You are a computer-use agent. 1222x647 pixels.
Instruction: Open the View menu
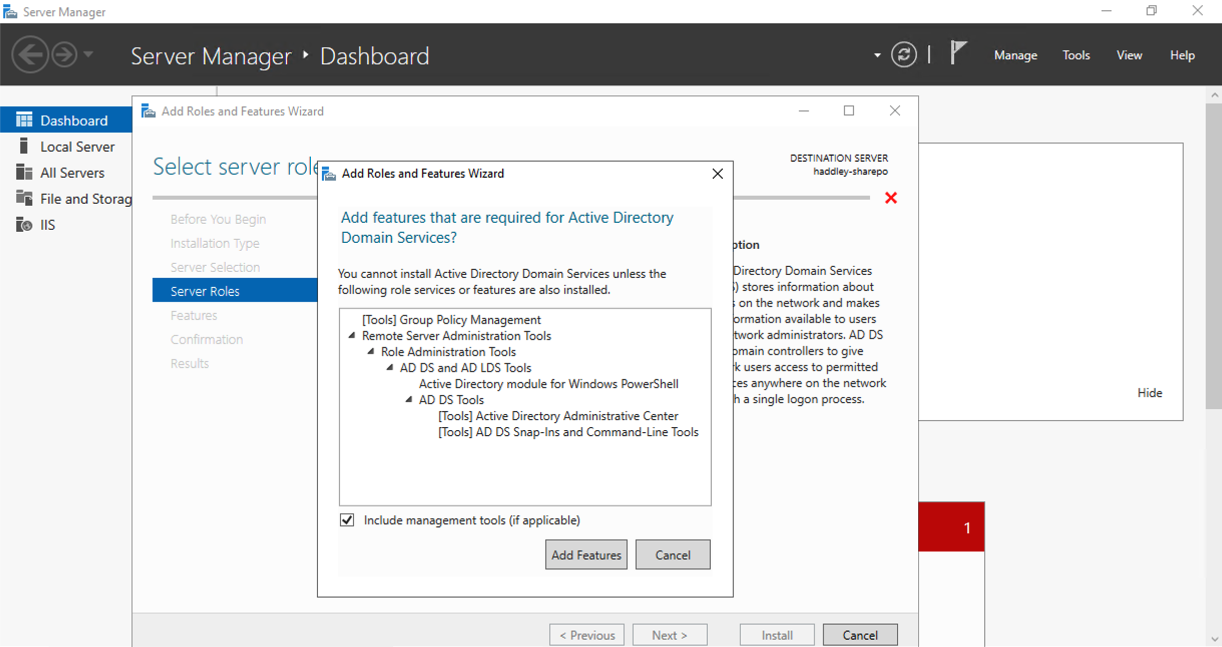coord(1129,55)
